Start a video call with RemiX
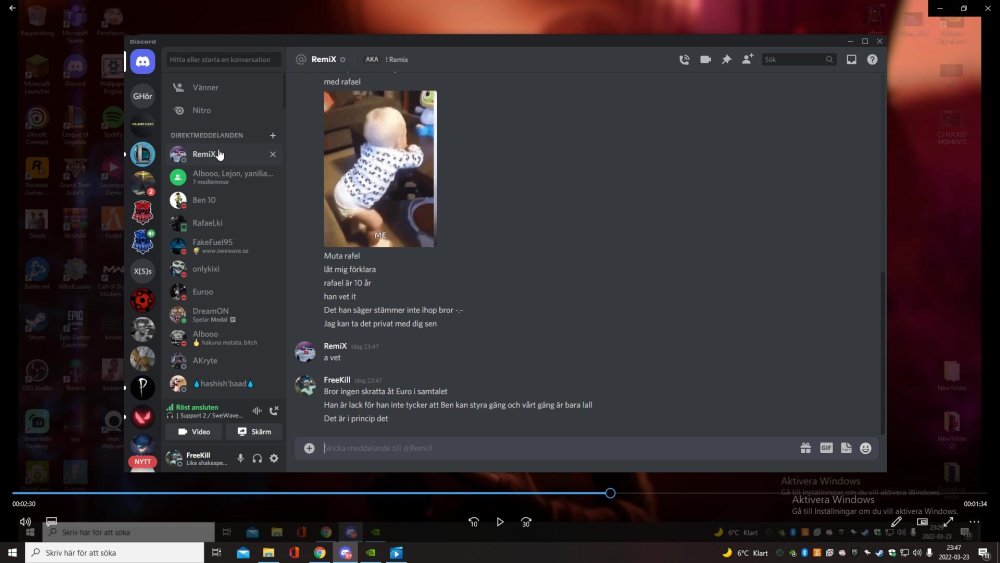 pyautogui.click(x=705, y=59)
